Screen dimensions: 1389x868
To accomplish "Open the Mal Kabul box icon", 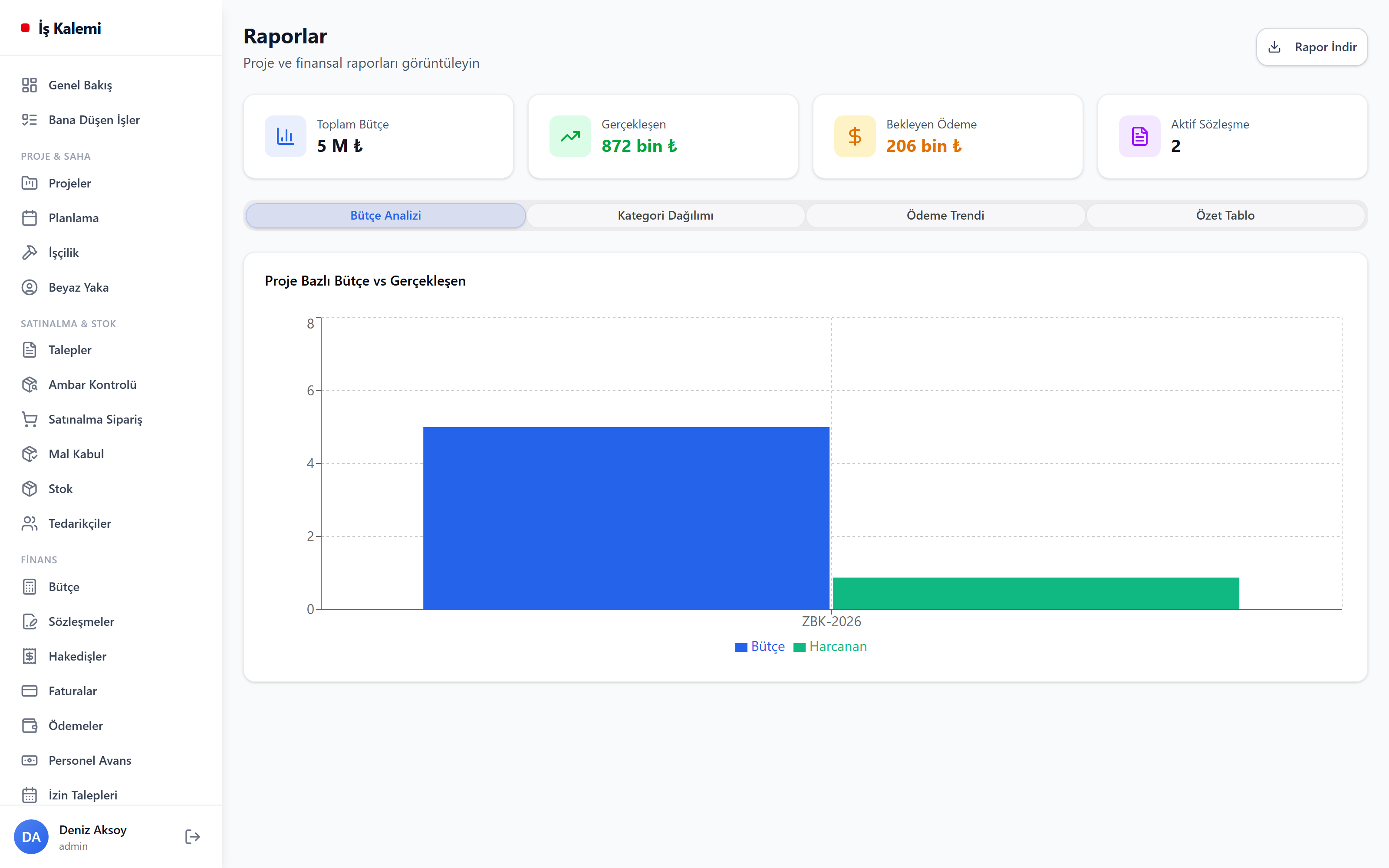I will click(x=29, y=454).
